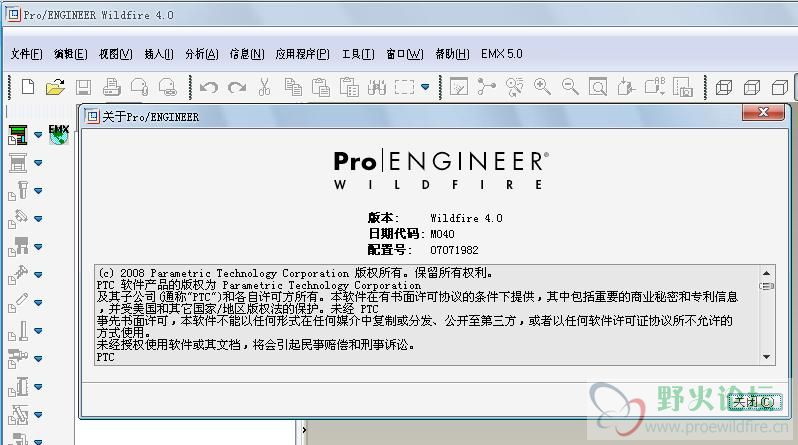This screenshot has height=445, width=798.
Task: Expand dropdown next to mold base icon
Action: 38,135
